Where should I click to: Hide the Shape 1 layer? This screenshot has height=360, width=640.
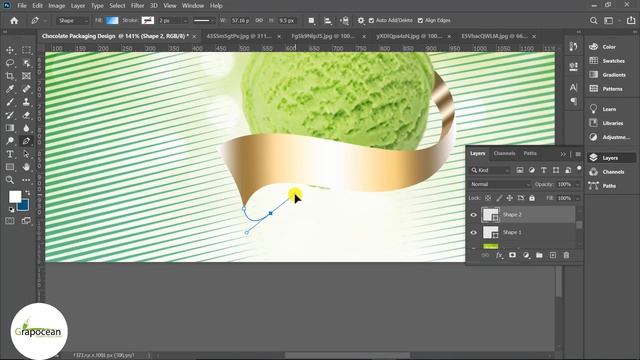click(473, 233)
